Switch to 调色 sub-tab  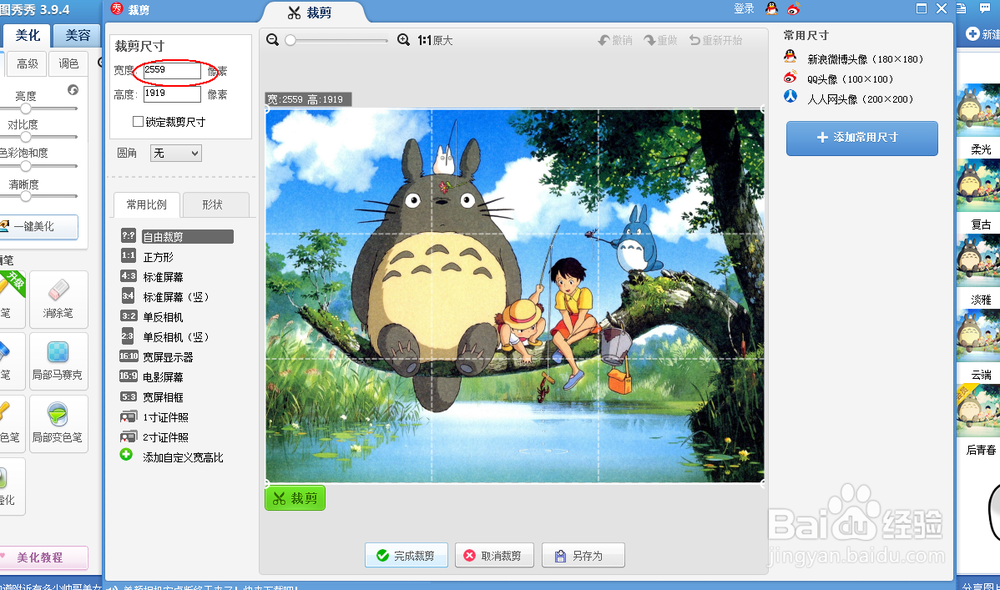(68, 64)
